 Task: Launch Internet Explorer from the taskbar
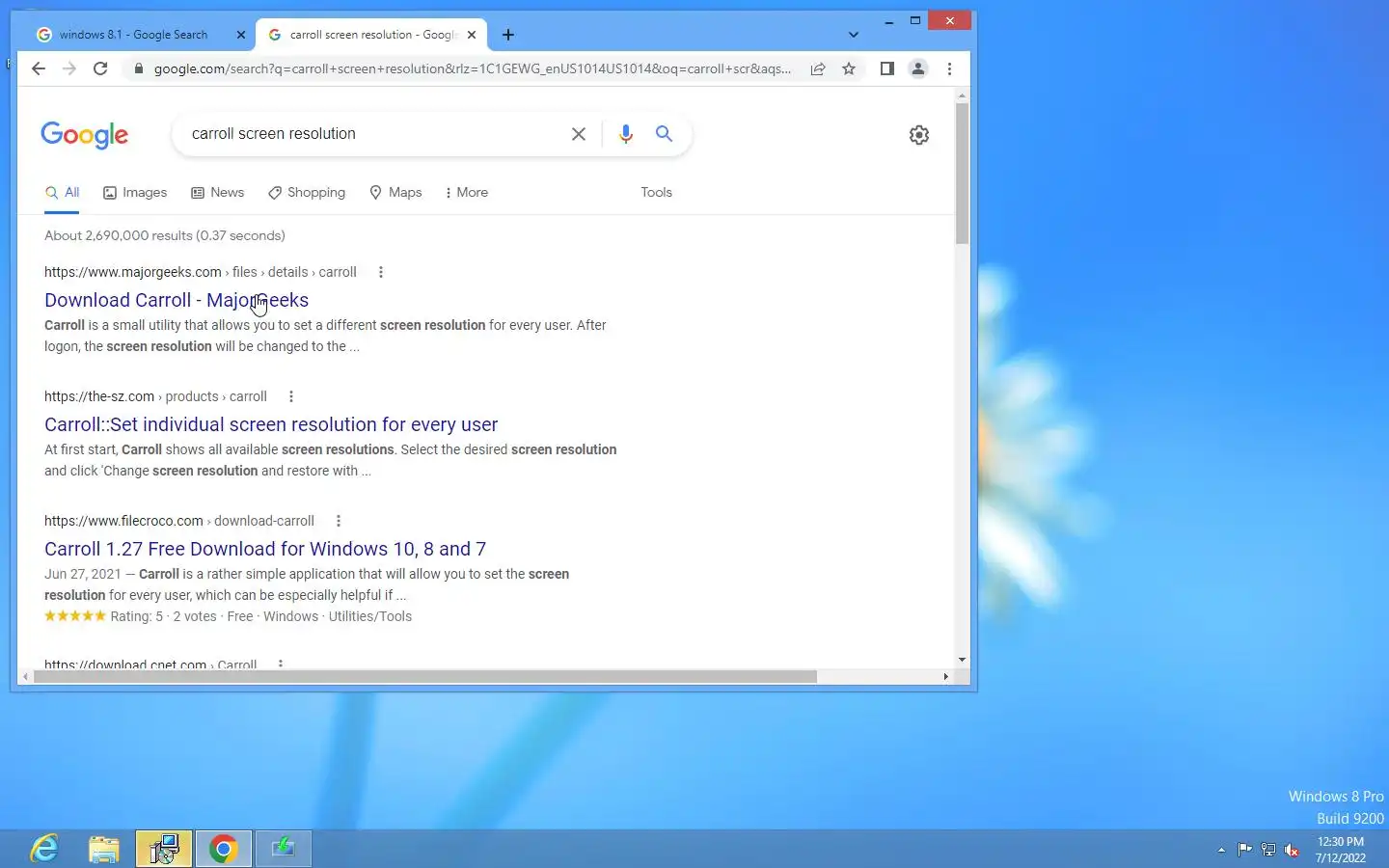[x=44, y=849]
